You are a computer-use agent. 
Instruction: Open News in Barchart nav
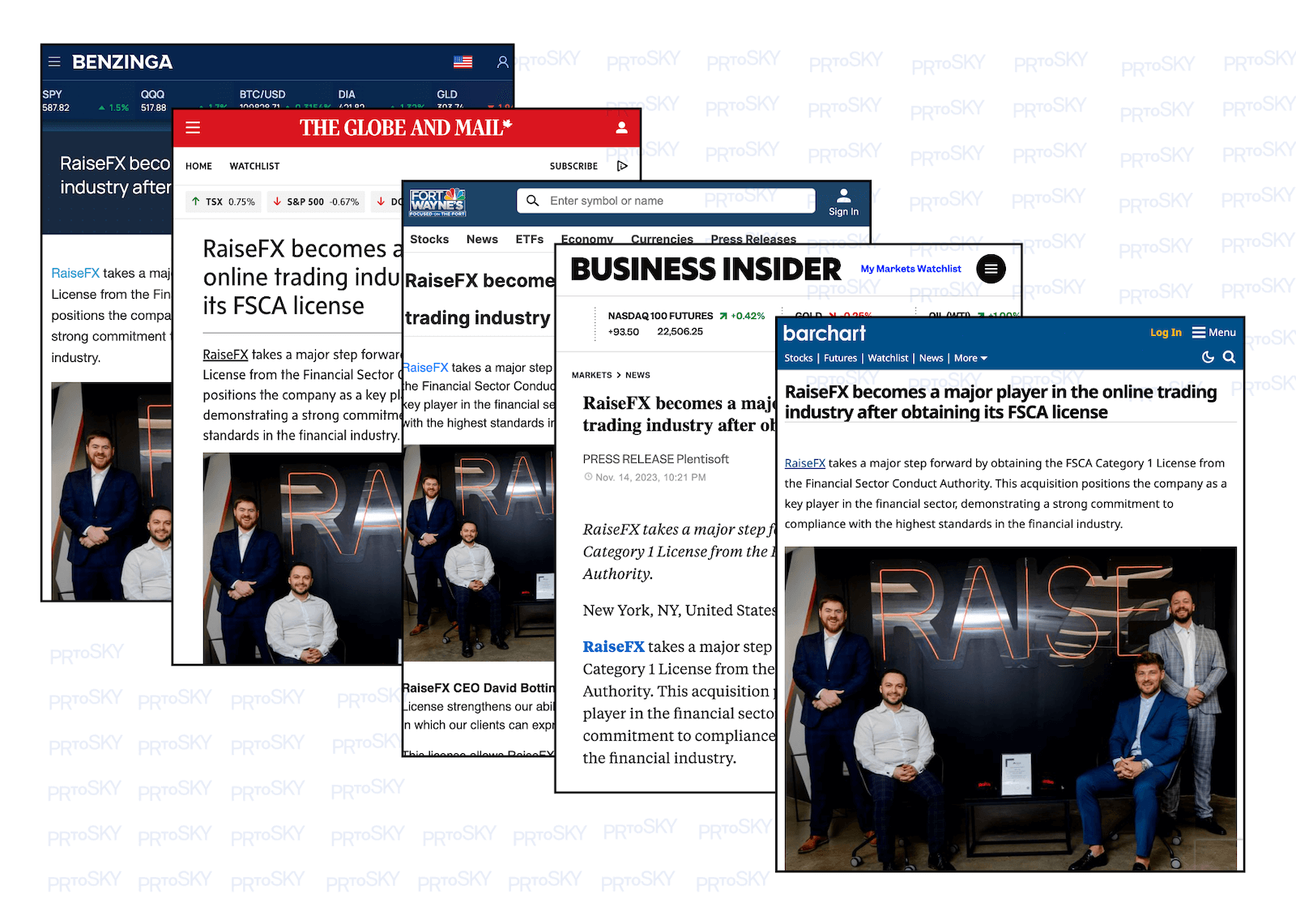pos(931,358)
